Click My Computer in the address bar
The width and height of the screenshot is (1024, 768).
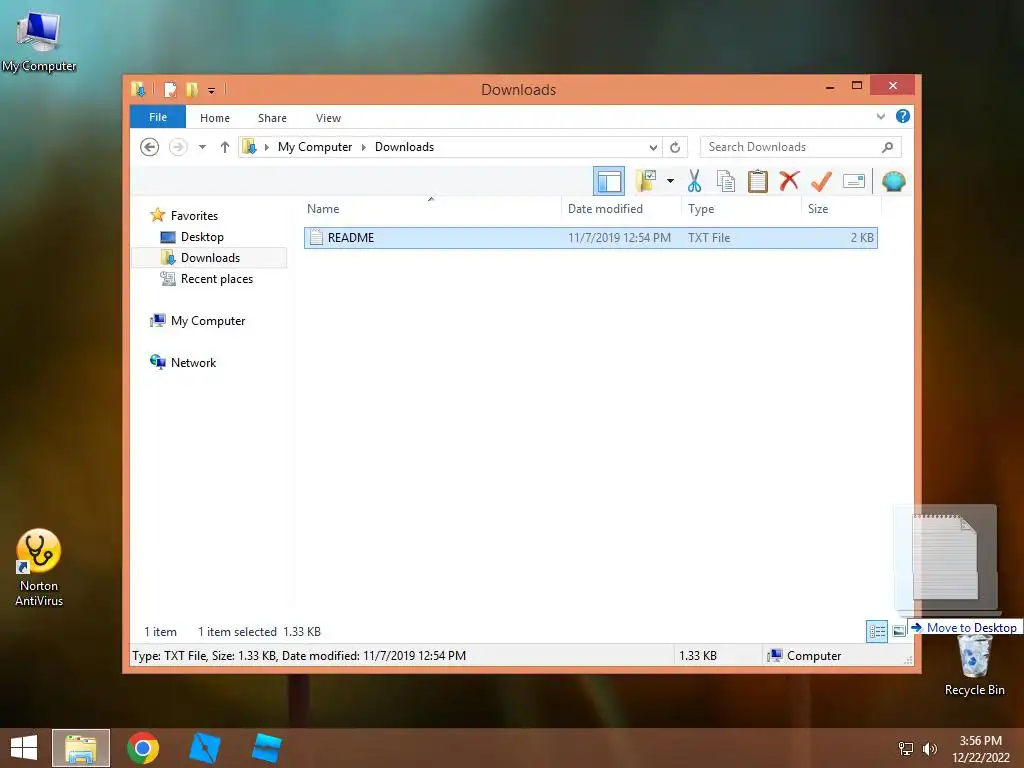point(315,147)
